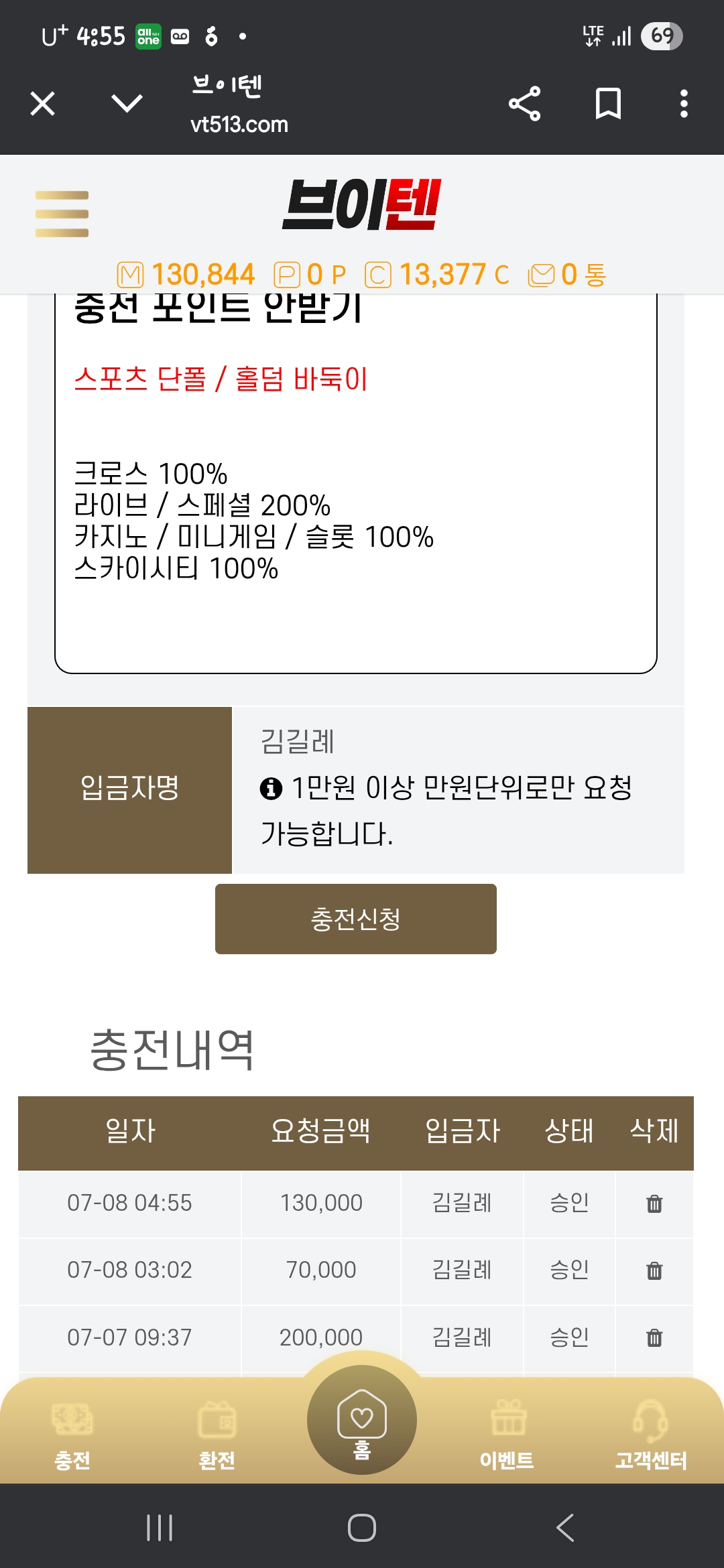Delete the 70,000 charge record
This screenshot has height=1568, width=724.
click(x=654, y=1270)
